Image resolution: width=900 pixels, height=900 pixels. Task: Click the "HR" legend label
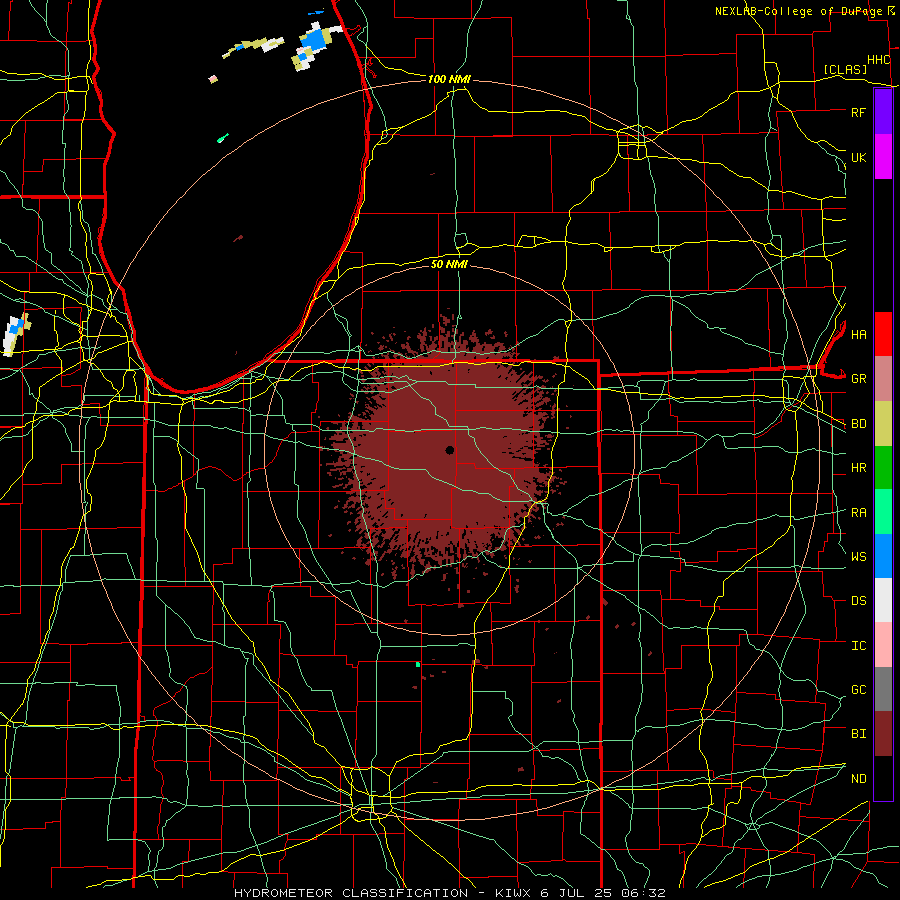click(x=858, y=468)
